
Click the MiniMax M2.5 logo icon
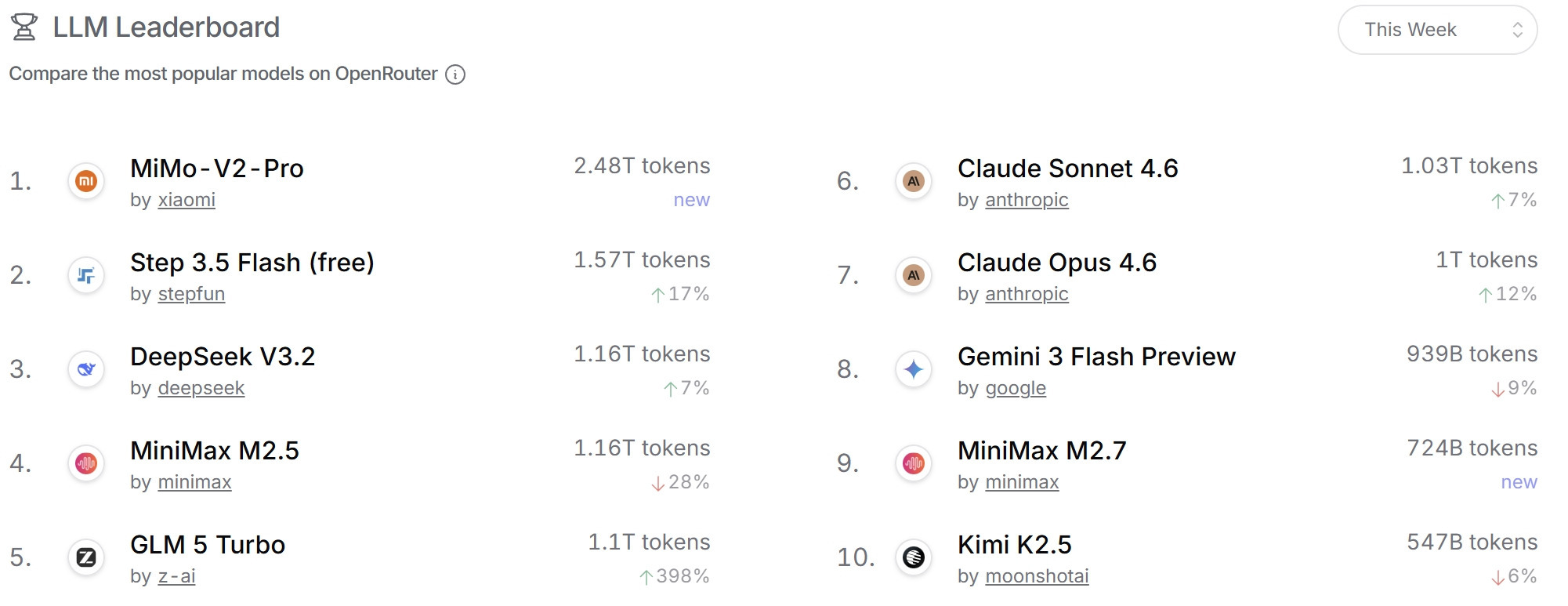tap(86, 463)
